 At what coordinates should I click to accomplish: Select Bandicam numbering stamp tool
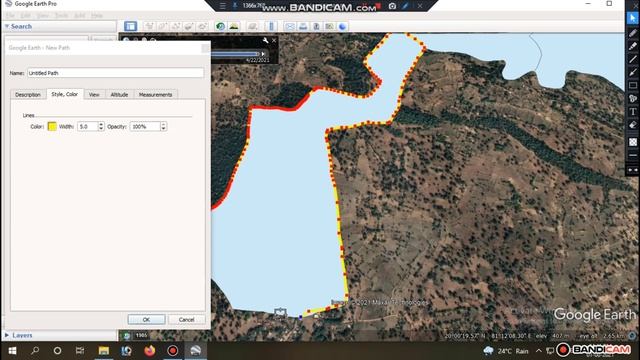(x=633, y=98)
